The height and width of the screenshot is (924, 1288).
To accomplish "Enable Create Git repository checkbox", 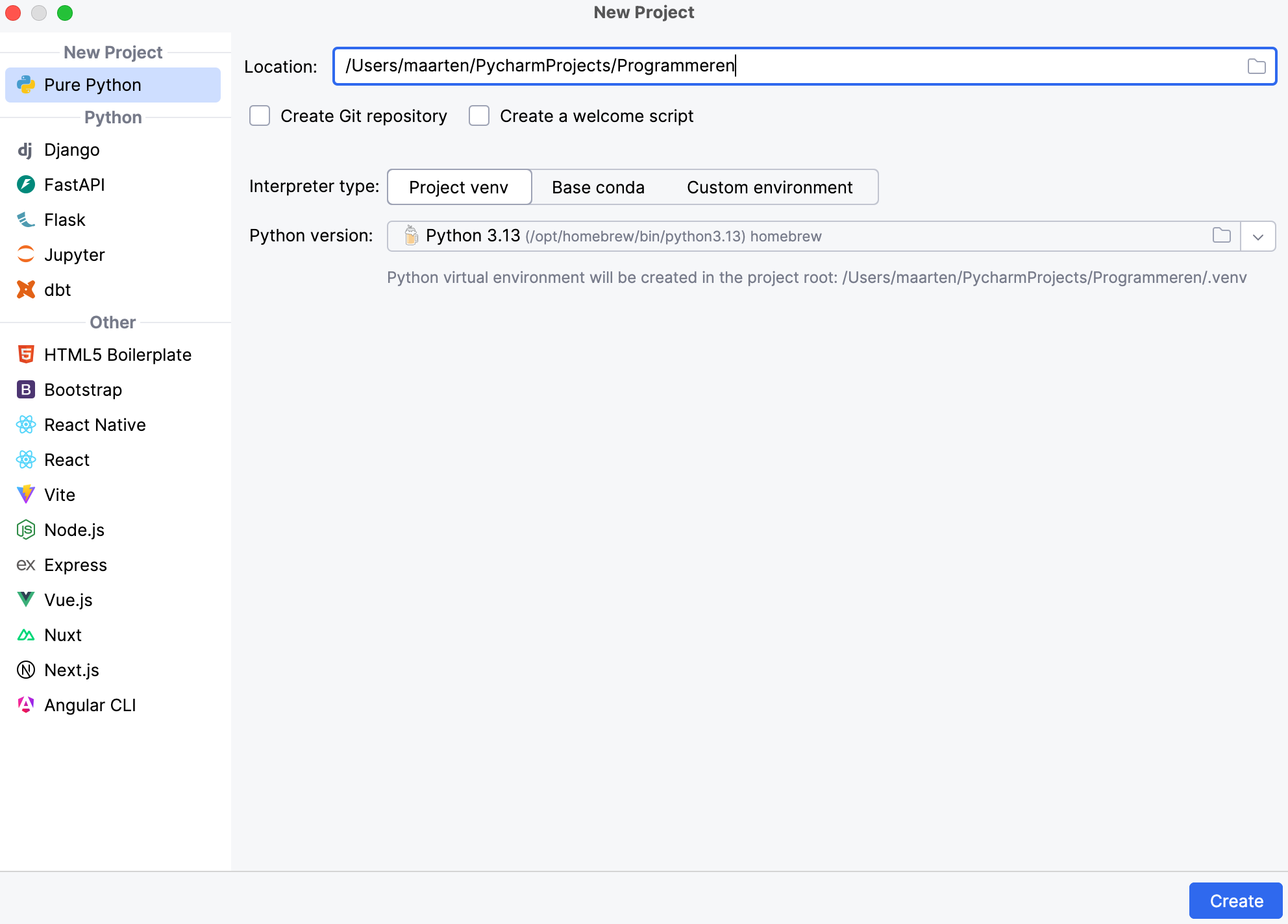I will pyautogui.click(x=260, y=116).
